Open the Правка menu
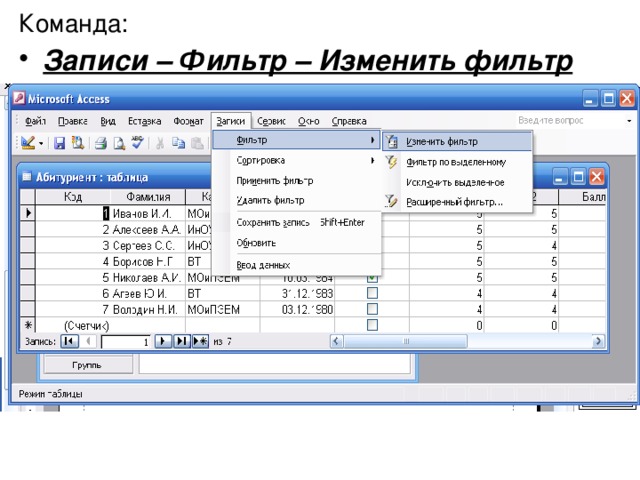Viewport: 640px width, 480px height. point(73,121)
